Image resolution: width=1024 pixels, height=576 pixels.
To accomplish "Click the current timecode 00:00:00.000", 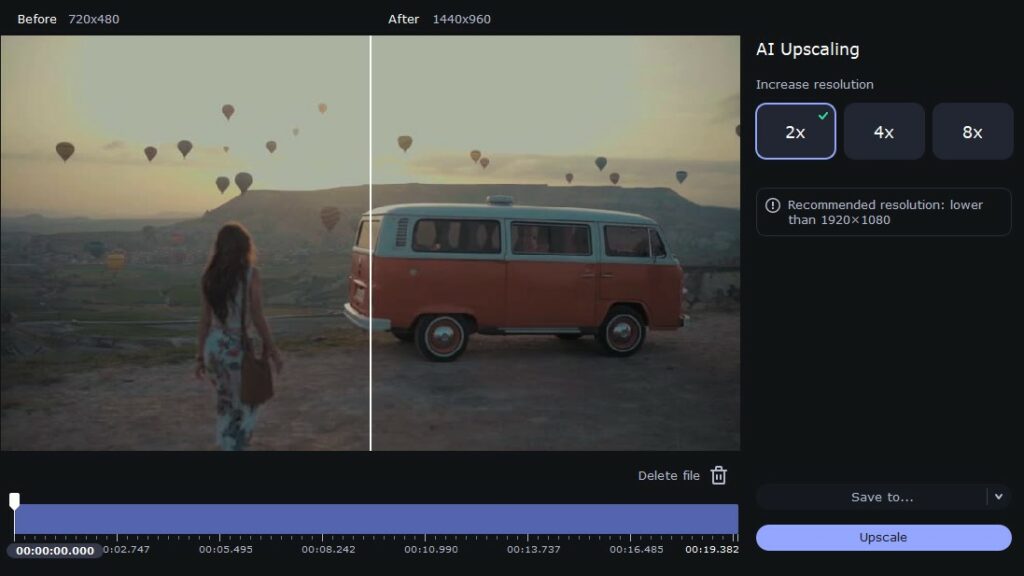I will pyautogui.click(x=55, y=551).
